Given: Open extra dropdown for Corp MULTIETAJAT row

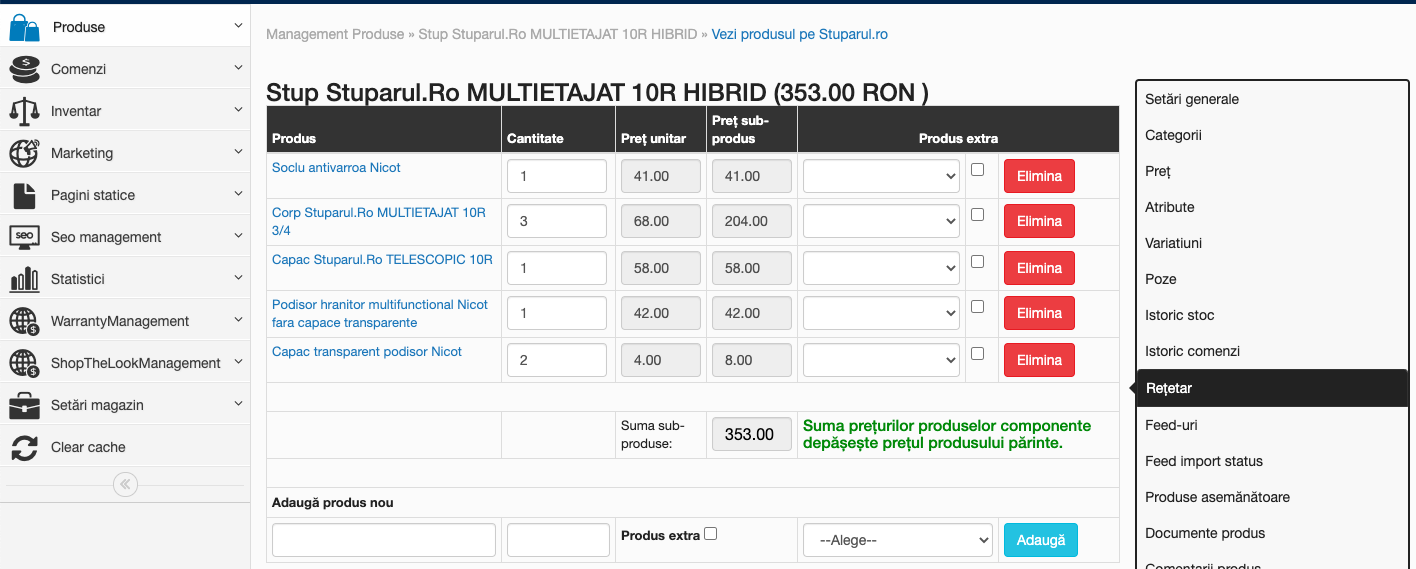Looking at the screenshot, I should tap(881, 221).
